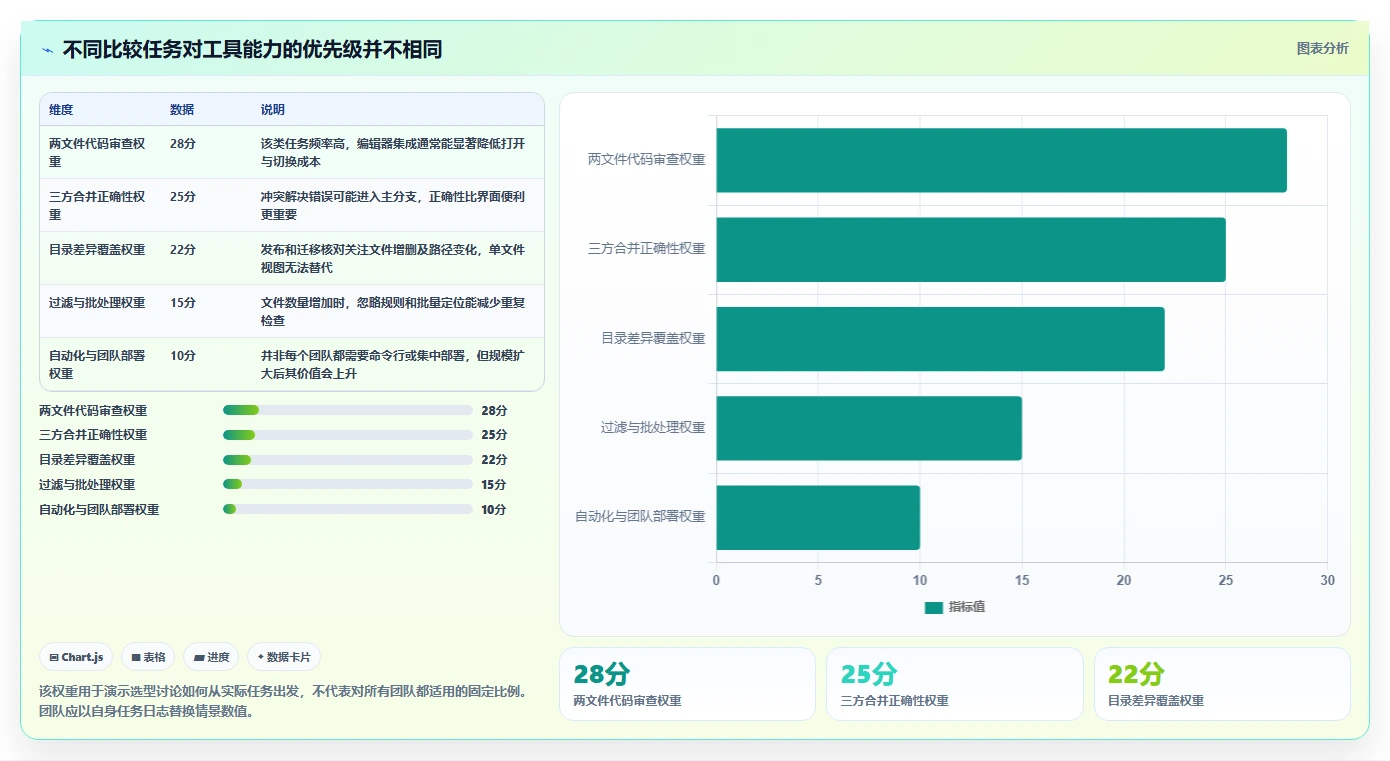The height and width of the screenshot is (761, 1390).
Task: Click the 28分 value in the table
Action: [x=183, y=144]
